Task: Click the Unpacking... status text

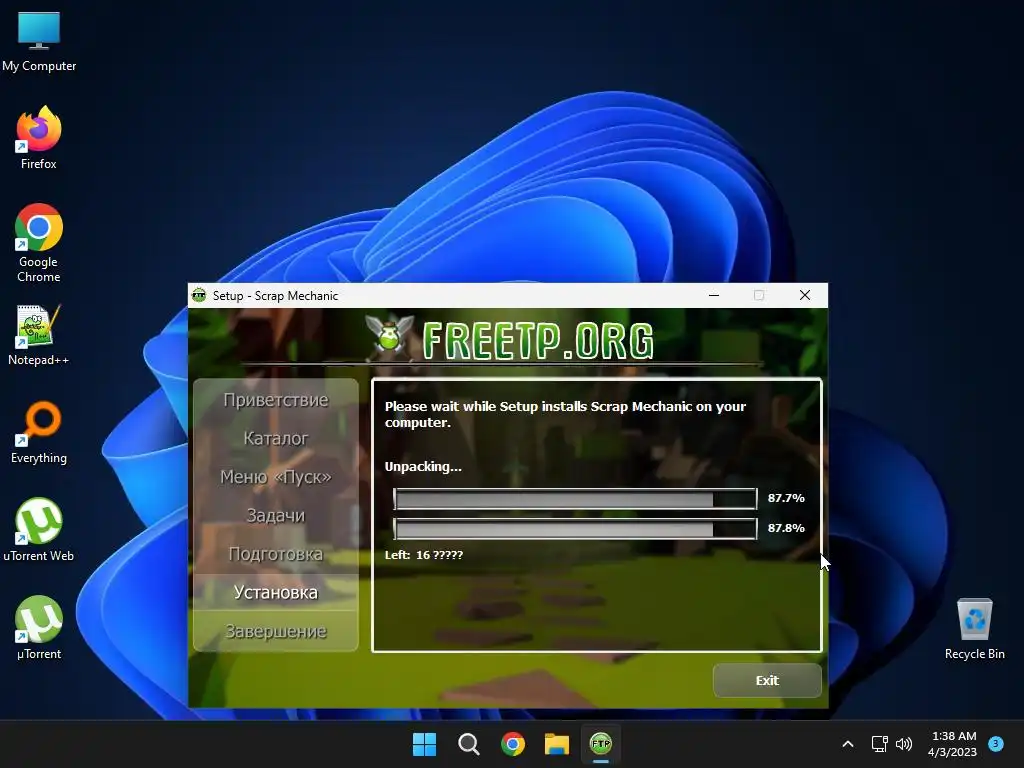Action: [423, 467]
